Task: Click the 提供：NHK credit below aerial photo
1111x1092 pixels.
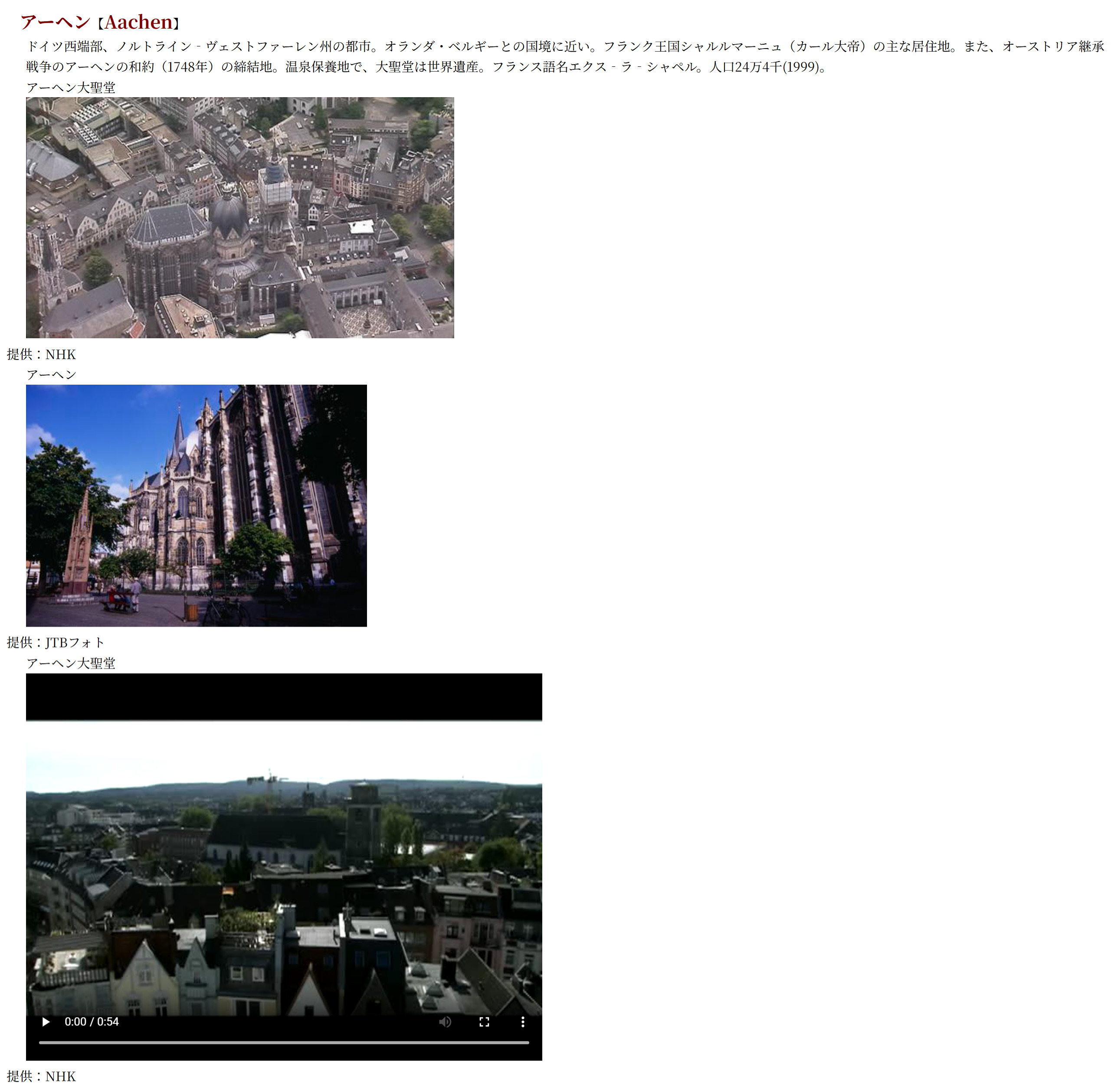Action: click(41, 354)
